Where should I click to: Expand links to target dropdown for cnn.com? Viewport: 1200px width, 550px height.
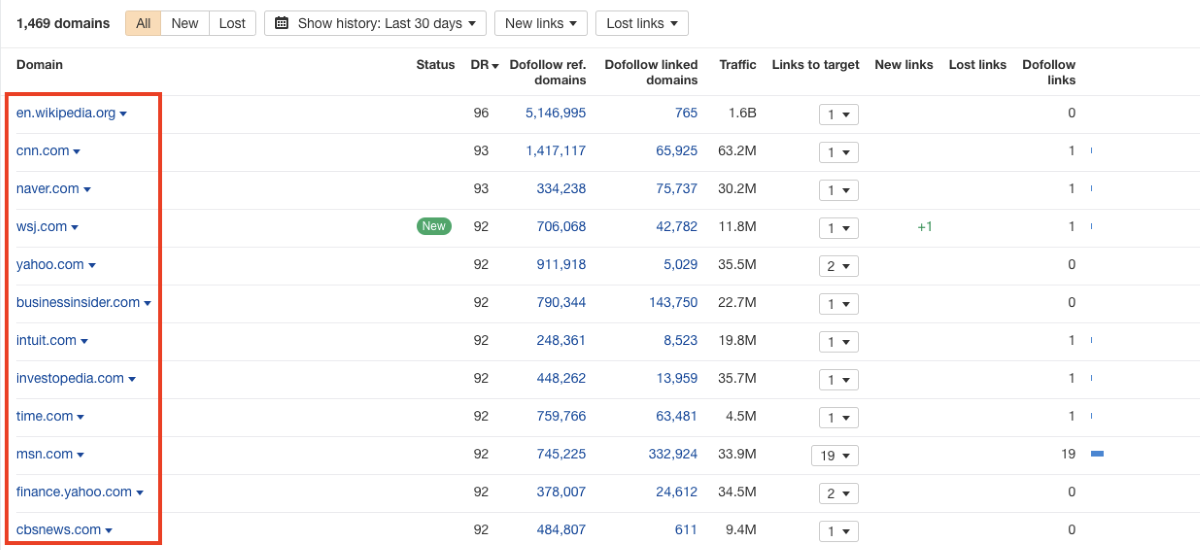pos(838,152)
